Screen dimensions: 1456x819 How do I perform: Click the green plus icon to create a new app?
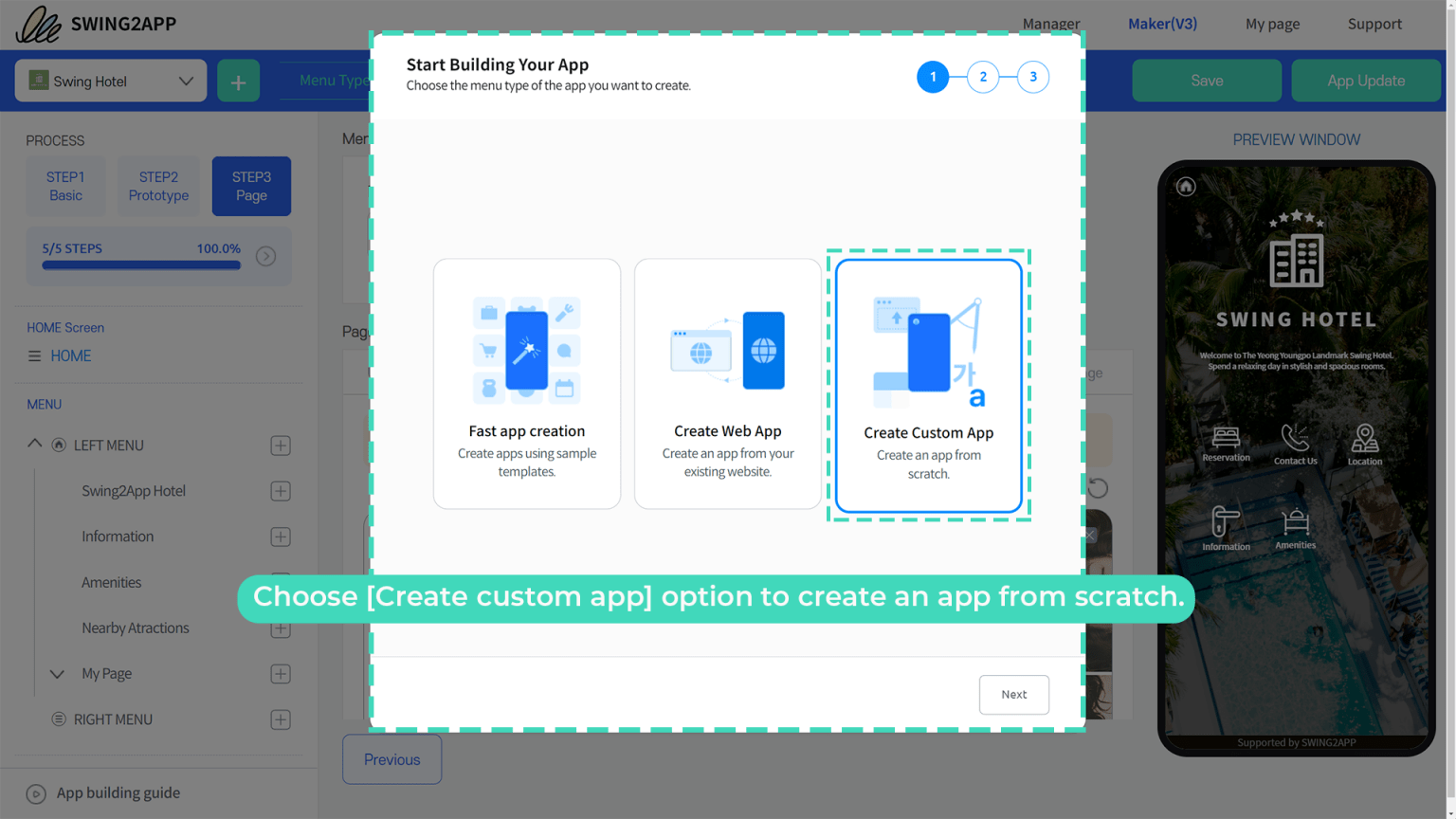pos(238,81)
